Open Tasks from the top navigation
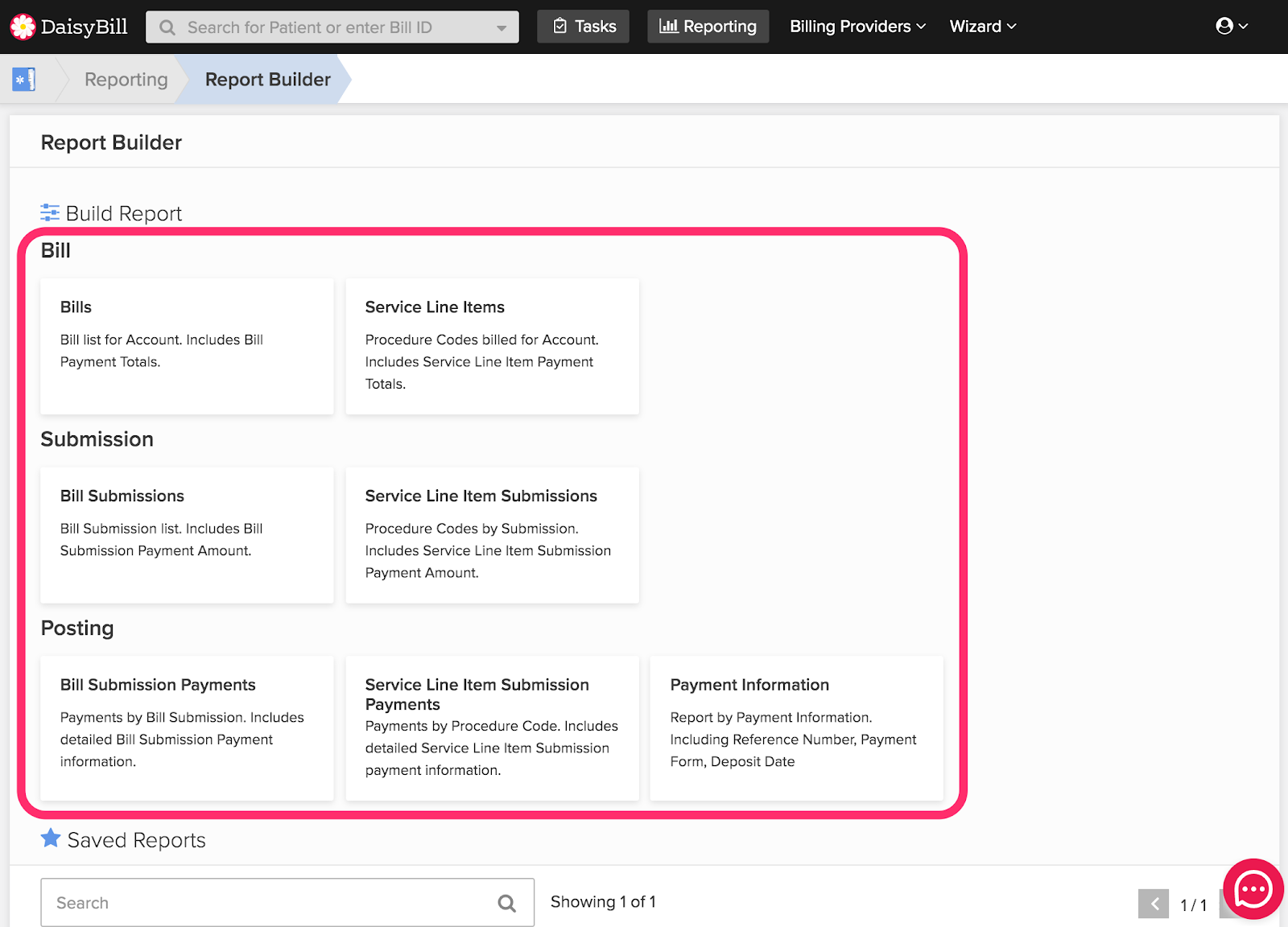The height and width of the screenshot is (927, 1288). (x=584, y=27)
